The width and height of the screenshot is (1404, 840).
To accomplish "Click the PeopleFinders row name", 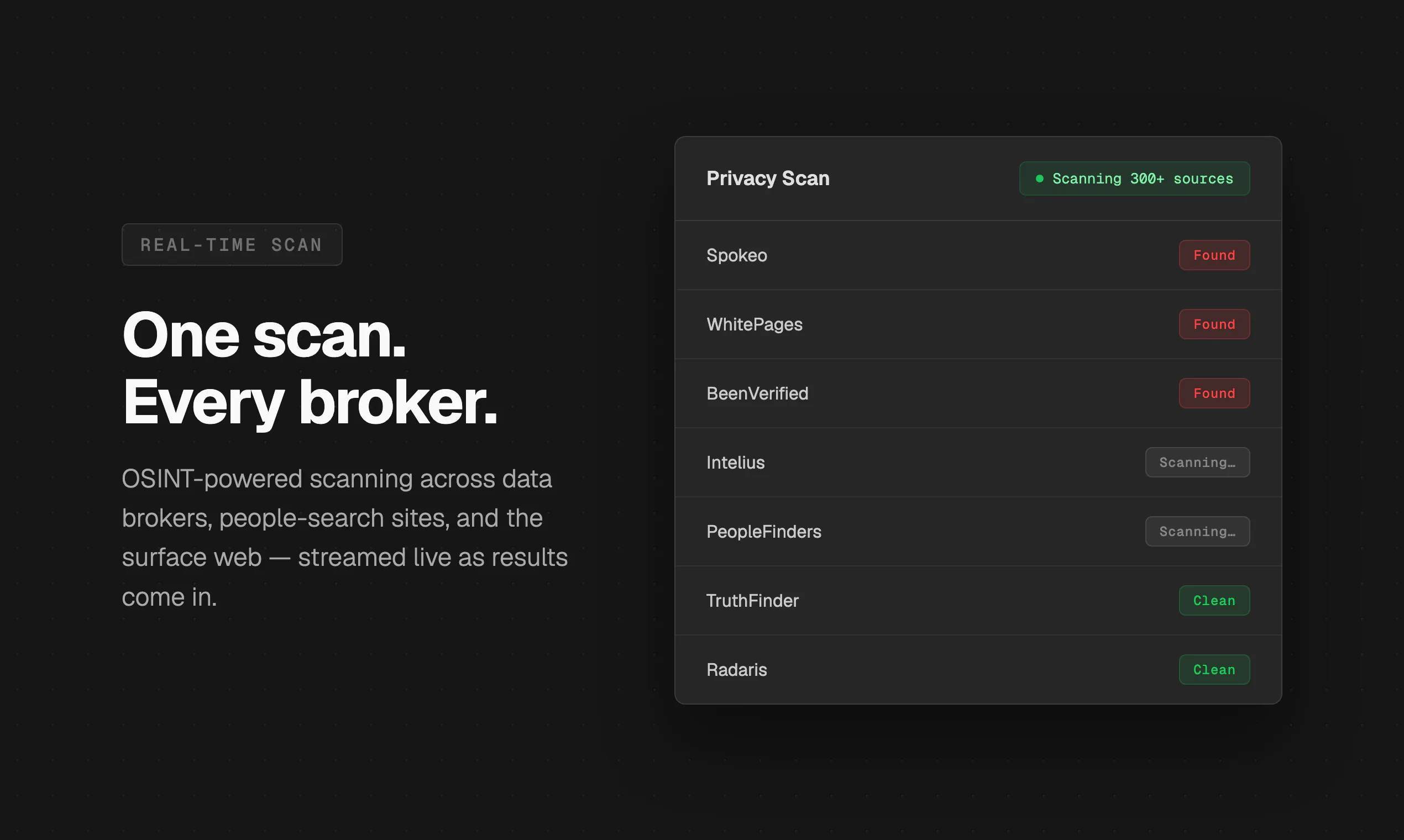I will 764,532.
